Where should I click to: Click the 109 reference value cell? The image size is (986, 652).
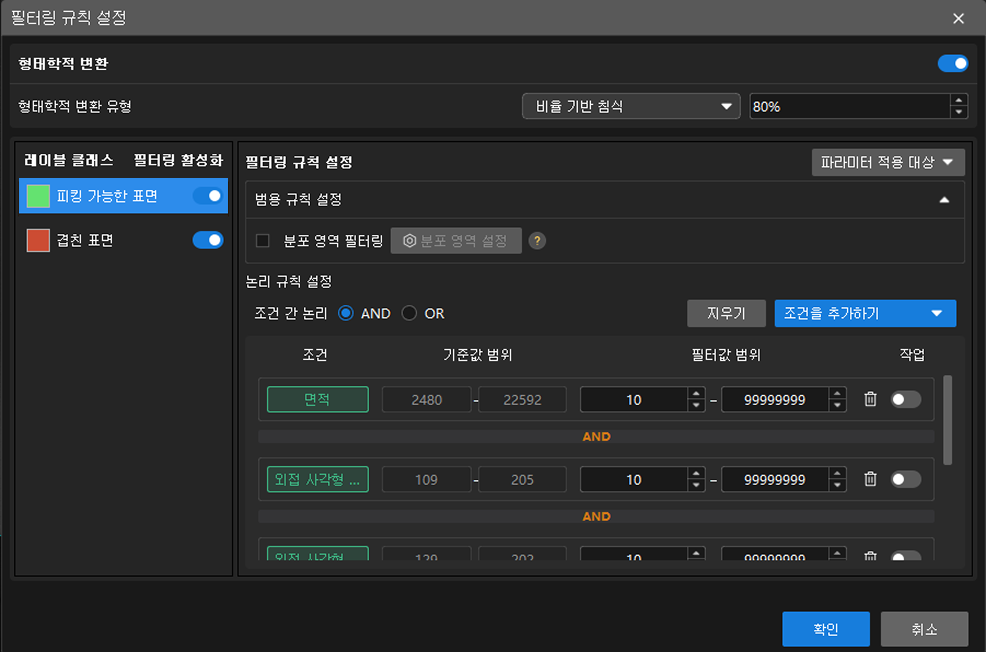click(426, 479)
